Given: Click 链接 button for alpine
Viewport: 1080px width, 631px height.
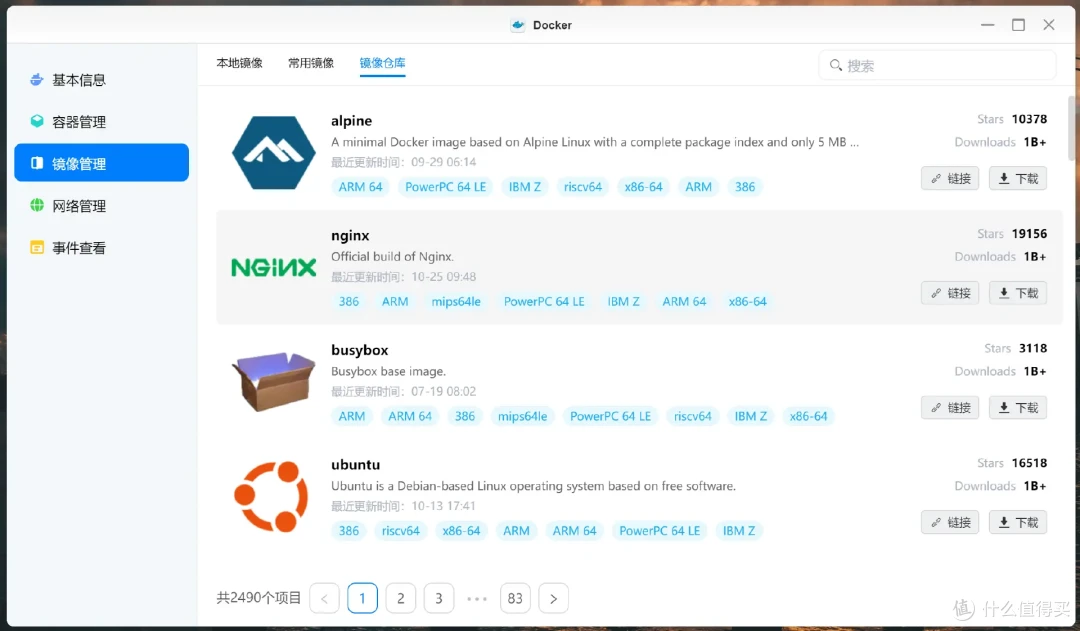Looking at the screenshot, I should (950, 178).
